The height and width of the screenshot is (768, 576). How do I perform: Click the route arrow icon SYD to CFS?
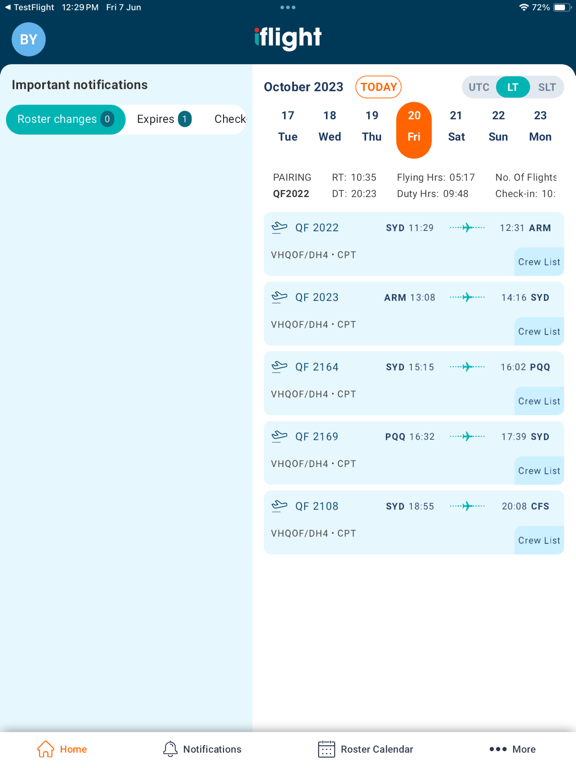click(467, 505)
